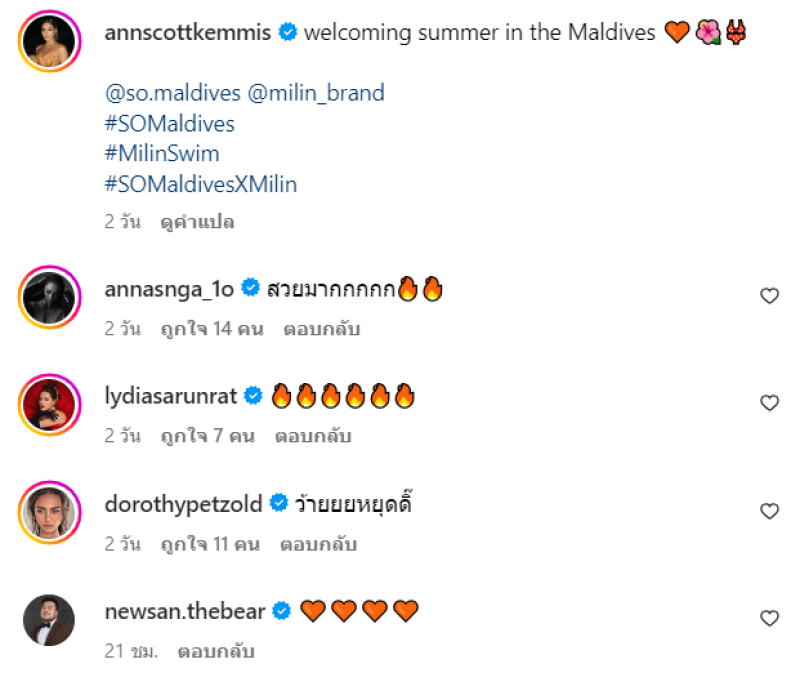
Task: View lydiasarunrat's profile avatar
Action: point(49,404)
